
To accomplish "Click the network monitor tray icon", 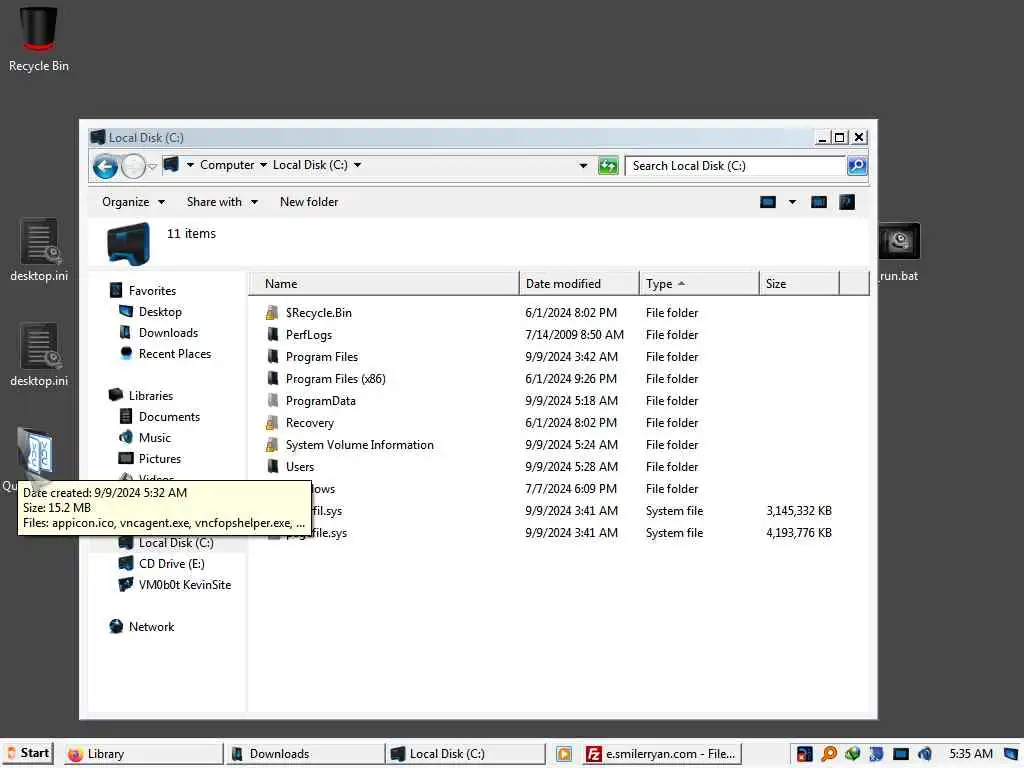I will [x=901, y=754].
